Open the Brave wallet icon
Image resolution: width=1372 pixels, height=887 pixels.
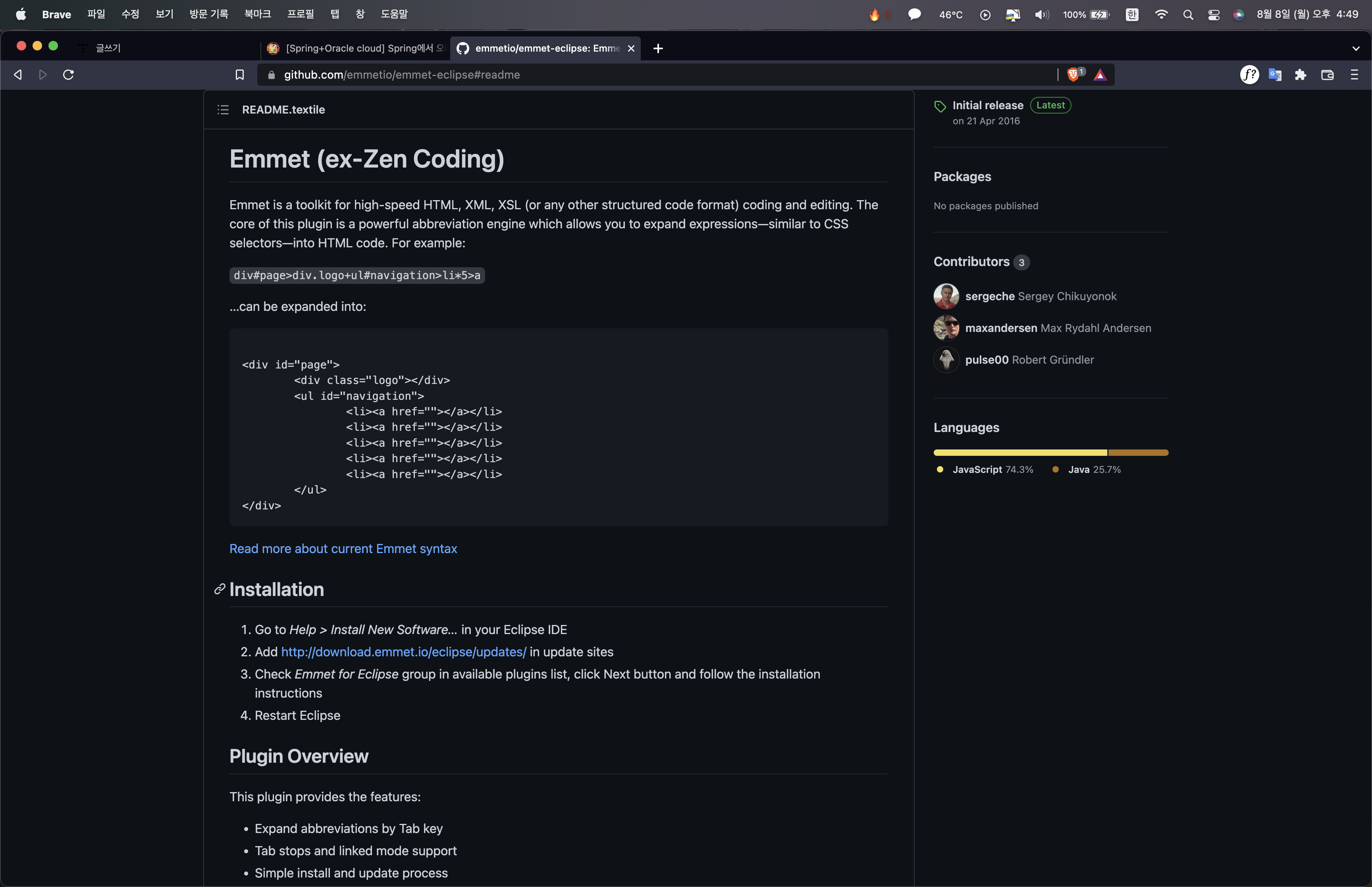[x=1328, y=75]
